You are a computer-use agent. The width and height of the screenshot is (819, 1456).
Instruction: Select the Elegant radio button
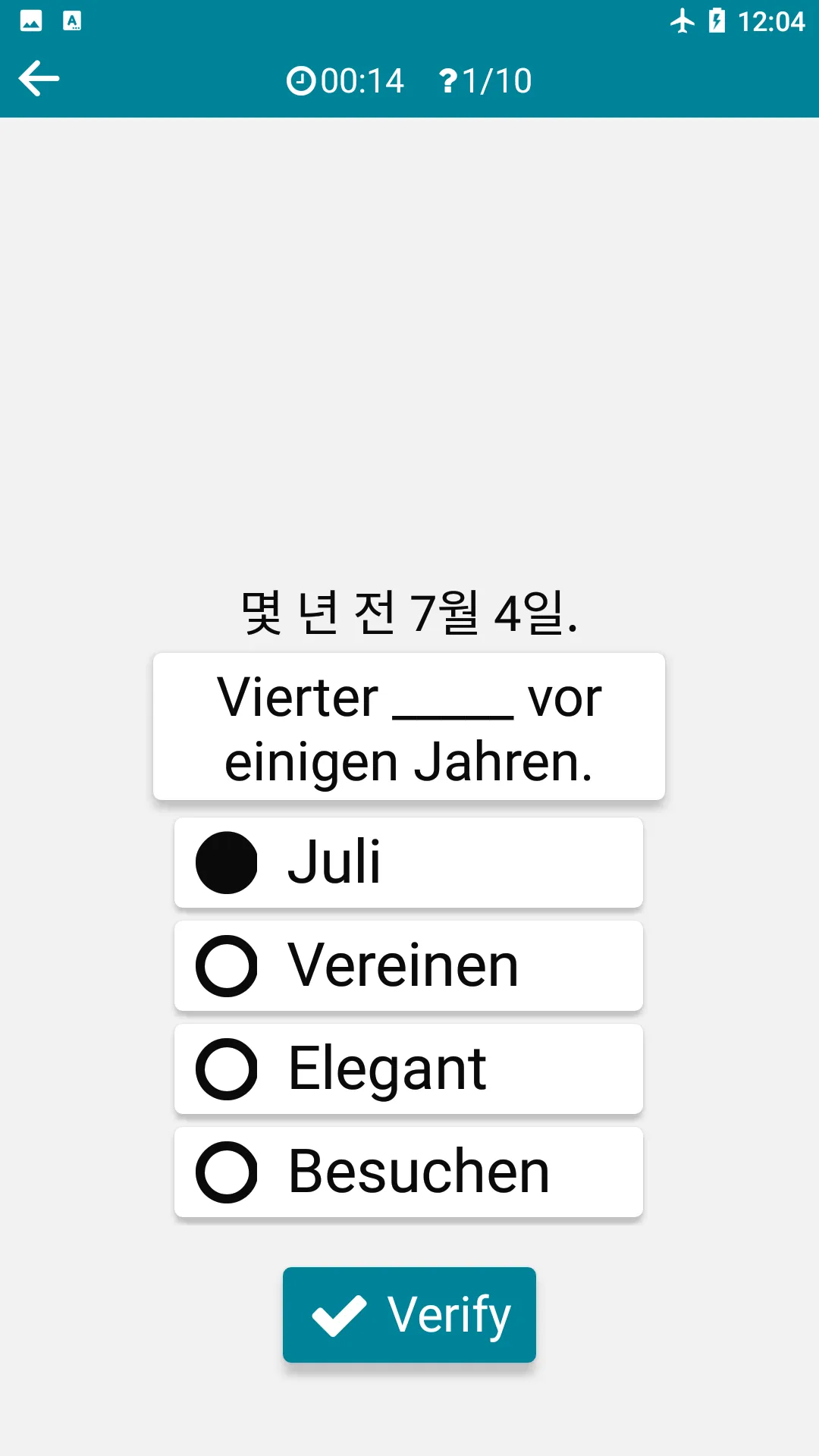[227, 1069]
